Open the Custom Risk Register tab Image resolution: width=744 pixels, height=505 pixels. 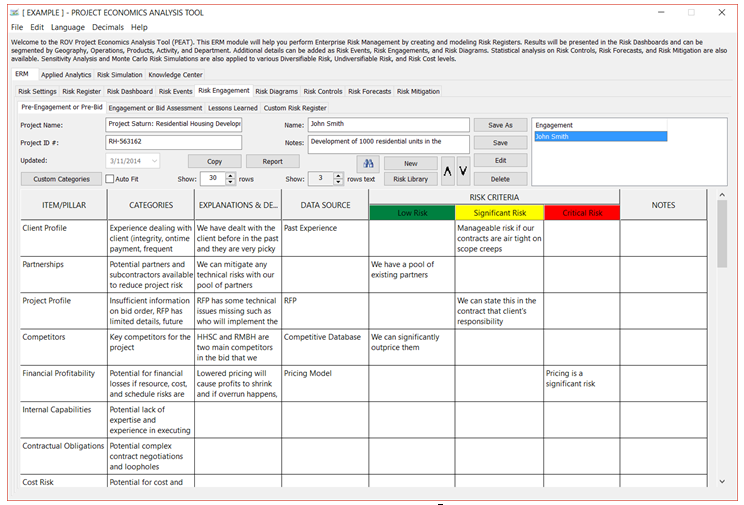(x=295, y=108)
